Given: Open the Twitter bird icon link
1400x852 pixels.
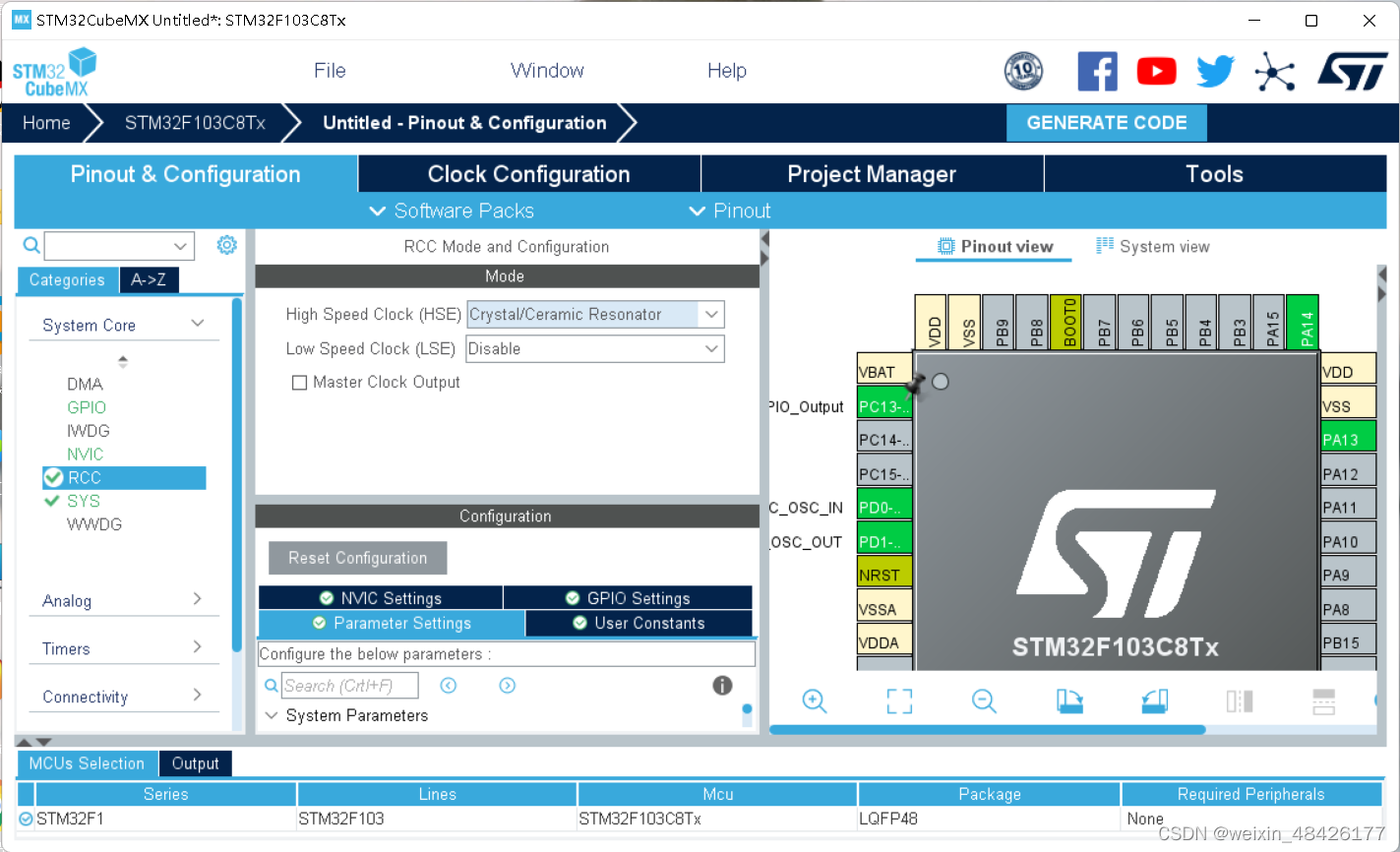Looking at the screenshot, I should (x=1216, y=72).
